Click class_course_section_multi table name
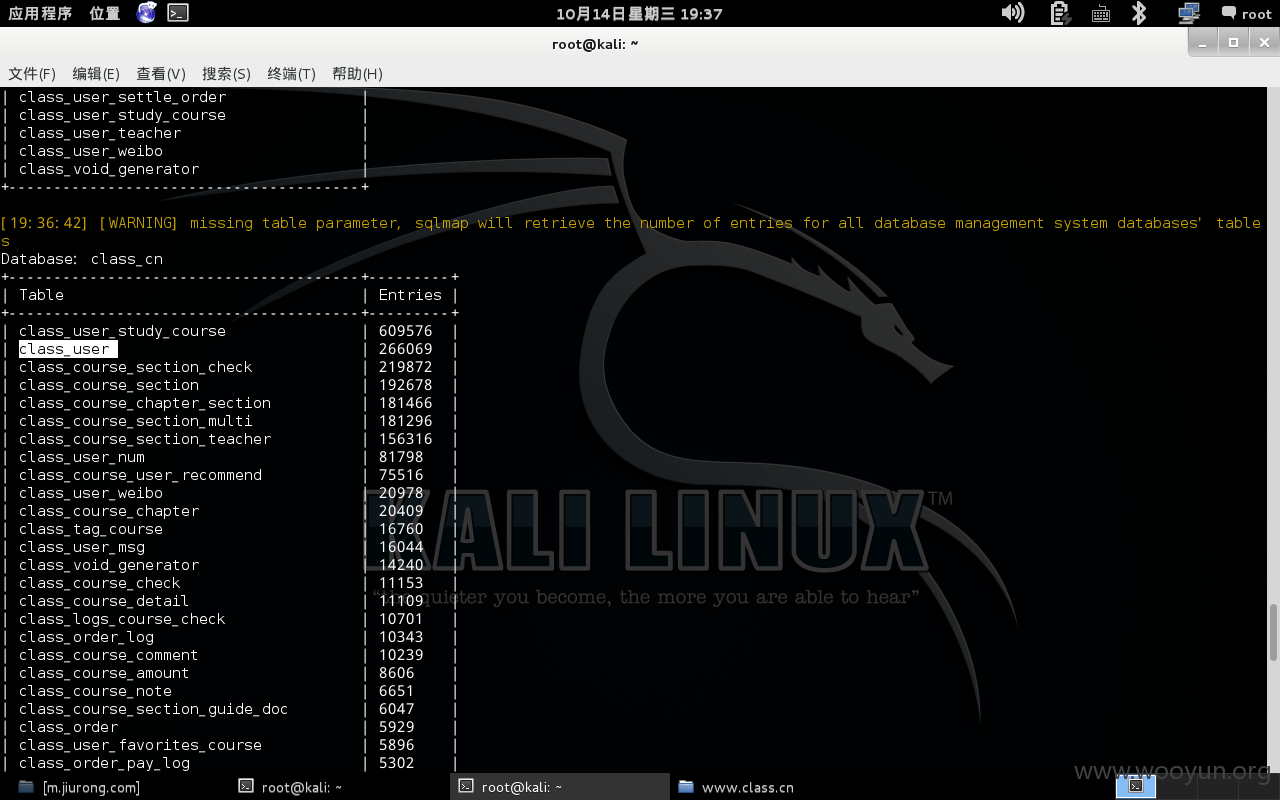Screen dimensions: 1280x800 135,421
